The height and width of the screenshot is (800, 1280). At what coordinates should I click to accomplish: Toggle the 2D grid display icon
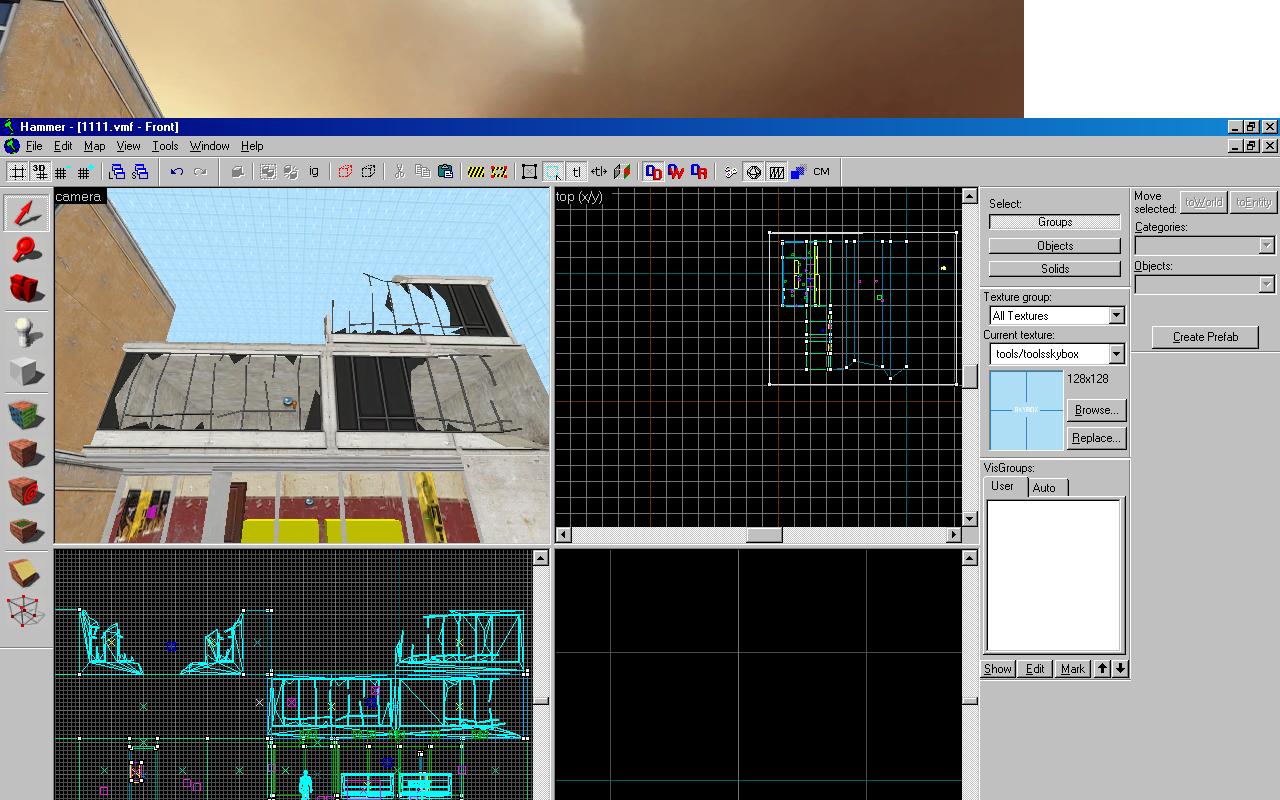coord(17,172)
